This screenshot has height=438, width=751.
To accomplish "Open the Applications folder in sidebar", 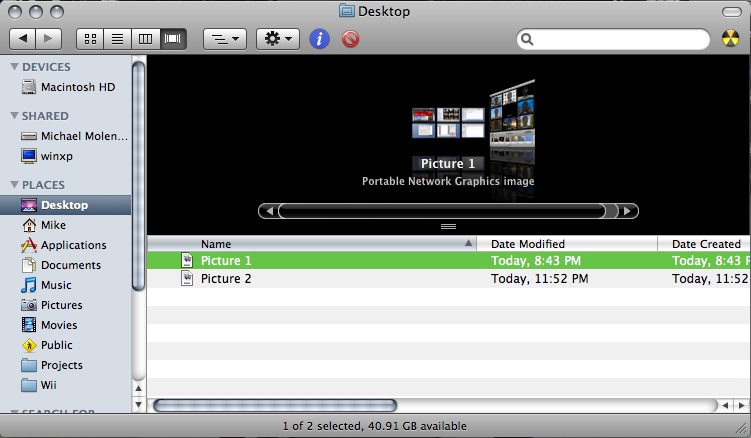I will (73, 245).
